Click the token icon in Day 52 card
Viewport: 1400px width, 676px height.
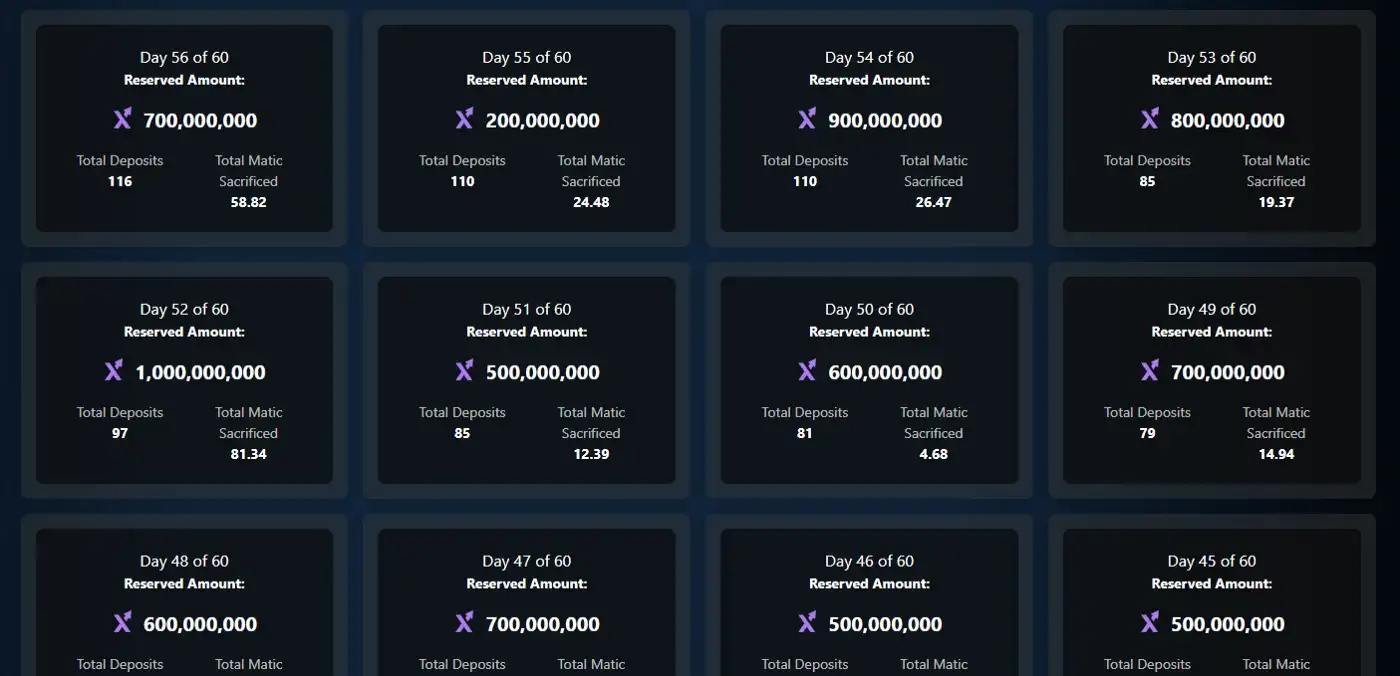[114, 372]
